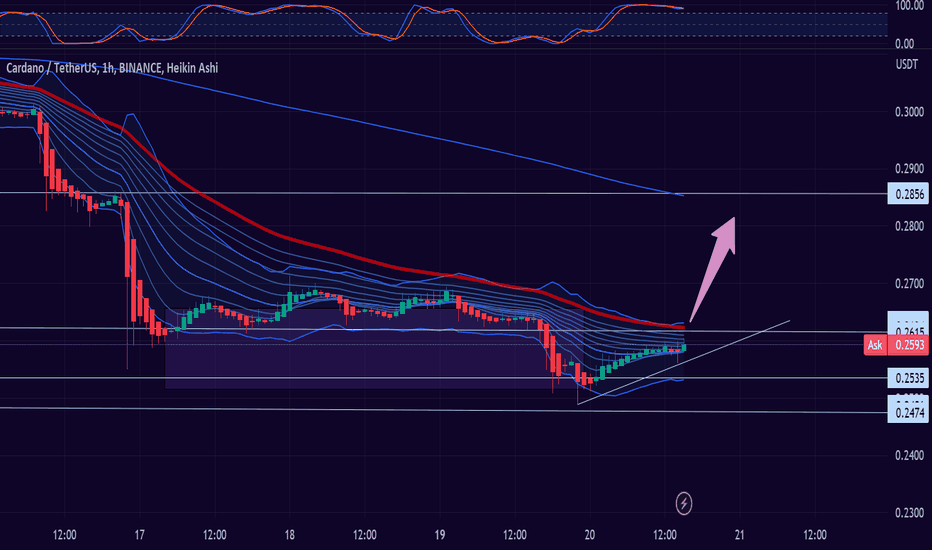This screenshot has height=550, width=932.
Task: Click the red Ask price label 0.2593
Action: pyautogui.click(x=896, y=345)
